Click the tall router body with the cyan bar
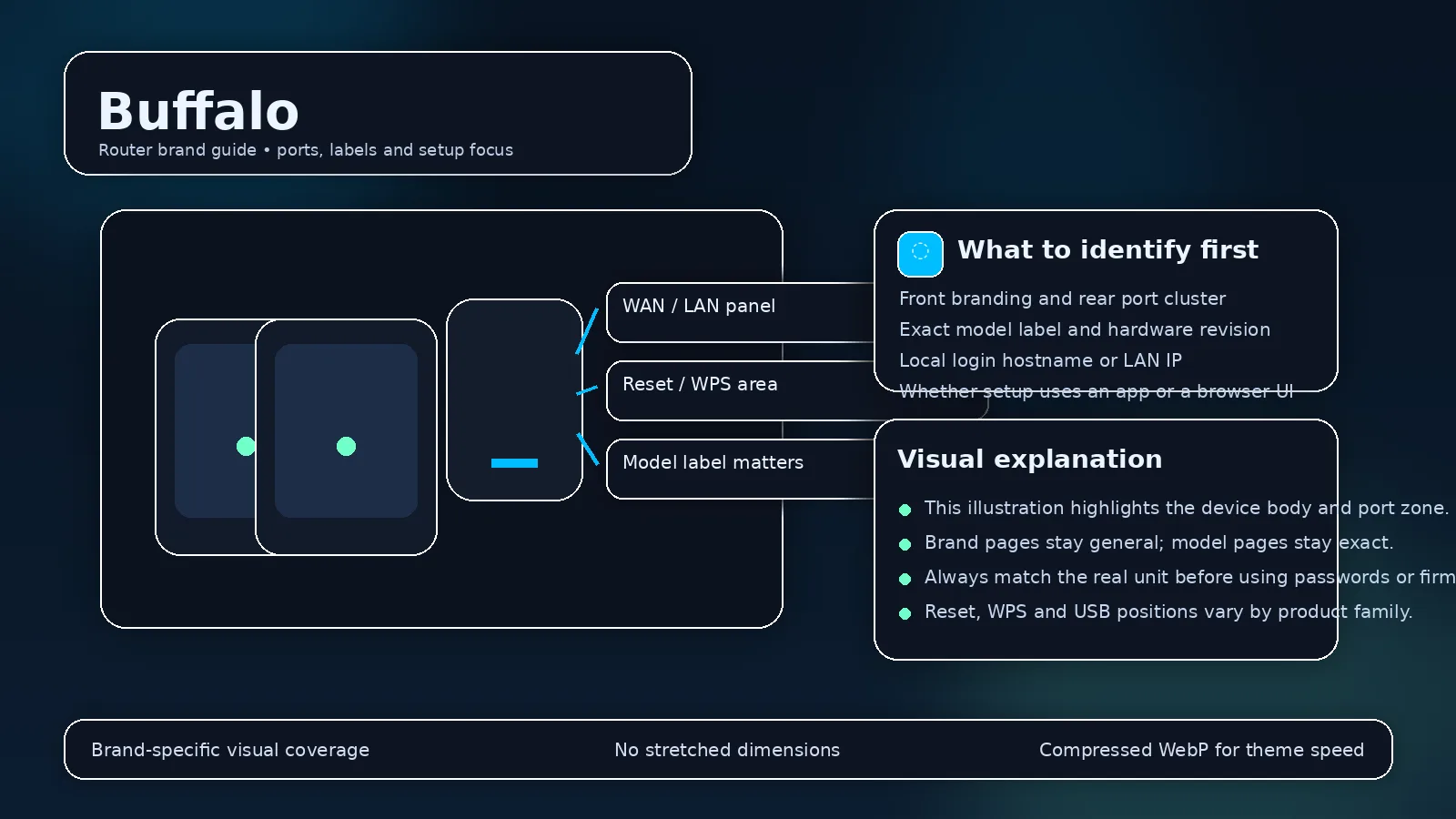This screenshot has width=1456, height=819. 514,399
